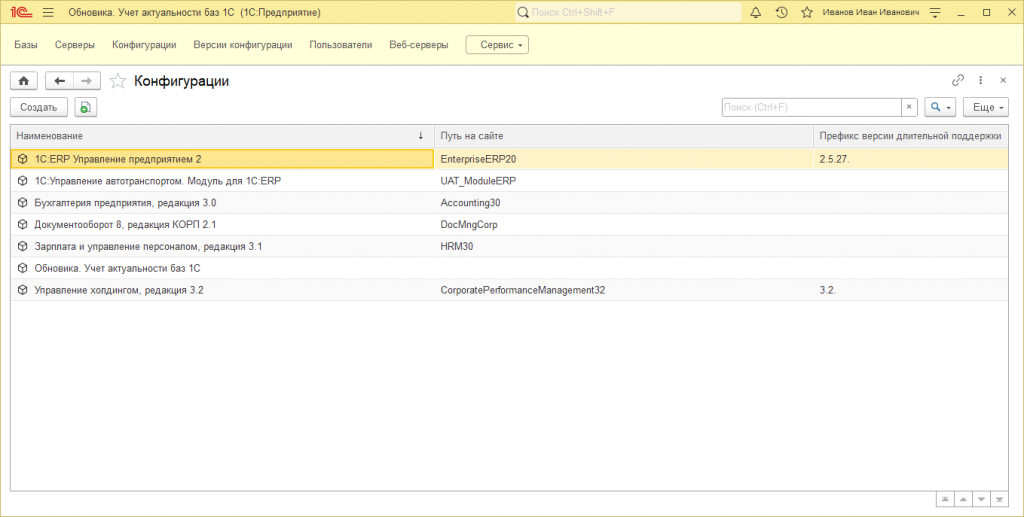Open the Сервис dropdown menu

[x=497, y=45]
